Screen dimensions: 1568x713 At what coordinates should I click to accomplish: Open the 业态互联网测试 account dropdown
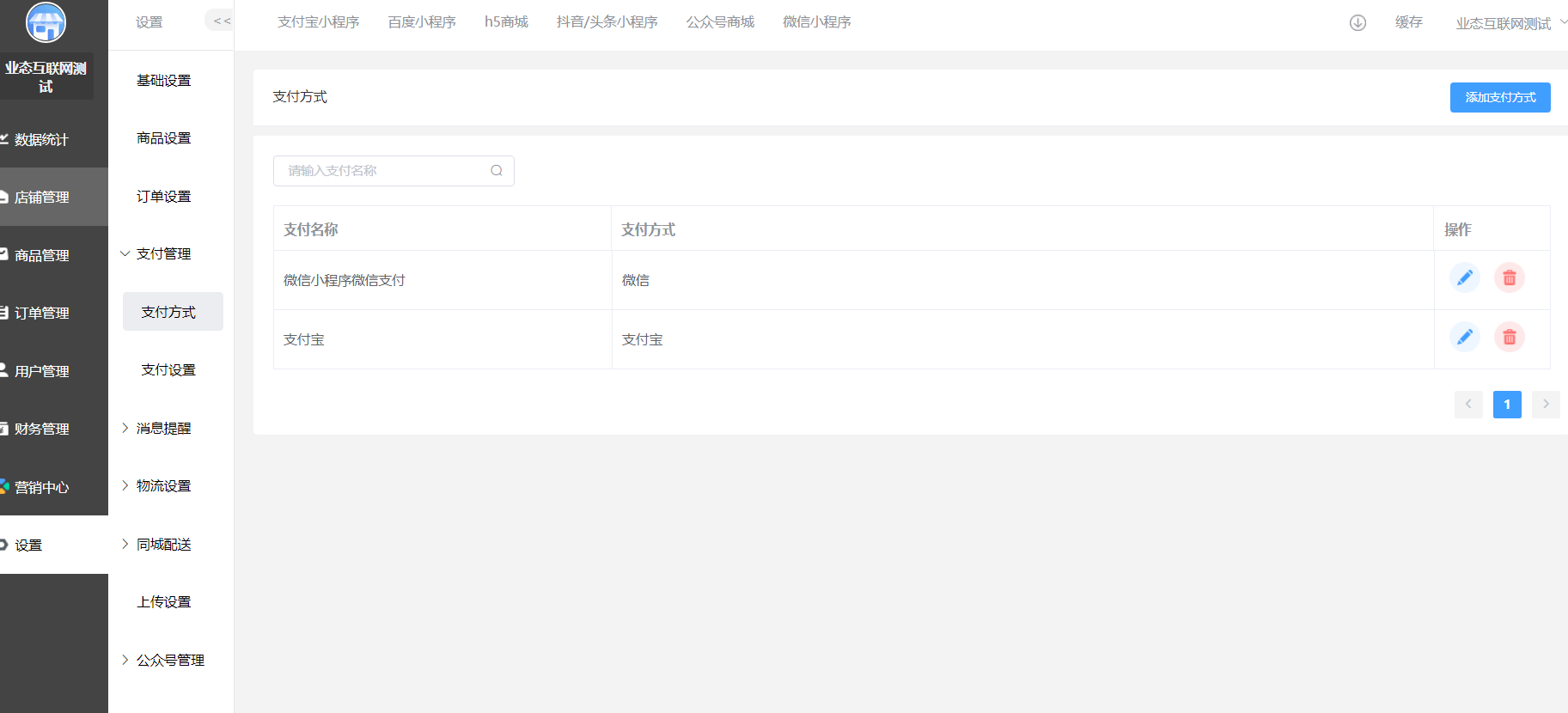(1510, 23)
